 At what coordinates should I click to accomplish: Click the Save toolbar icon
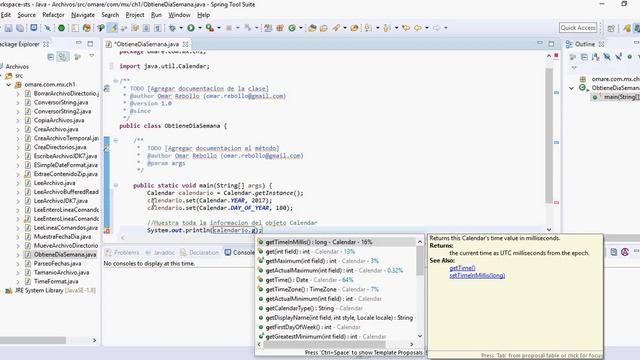click(x=8, y=28)
